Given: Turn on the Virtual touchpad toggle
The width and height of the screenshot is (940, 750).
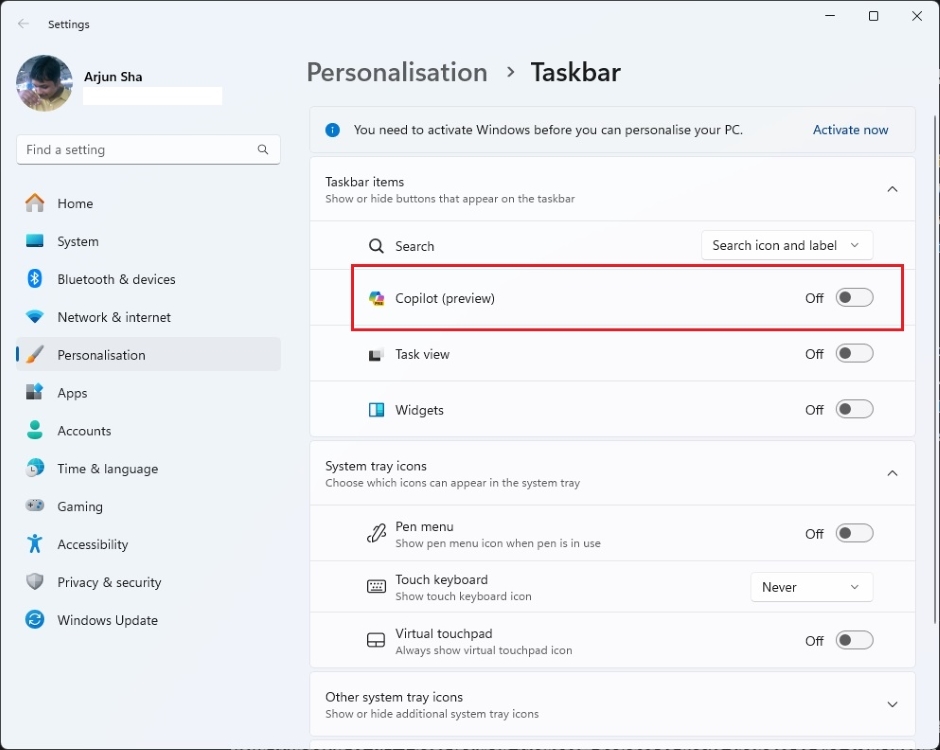Looking at the screenshot, I should coord(853,640).
